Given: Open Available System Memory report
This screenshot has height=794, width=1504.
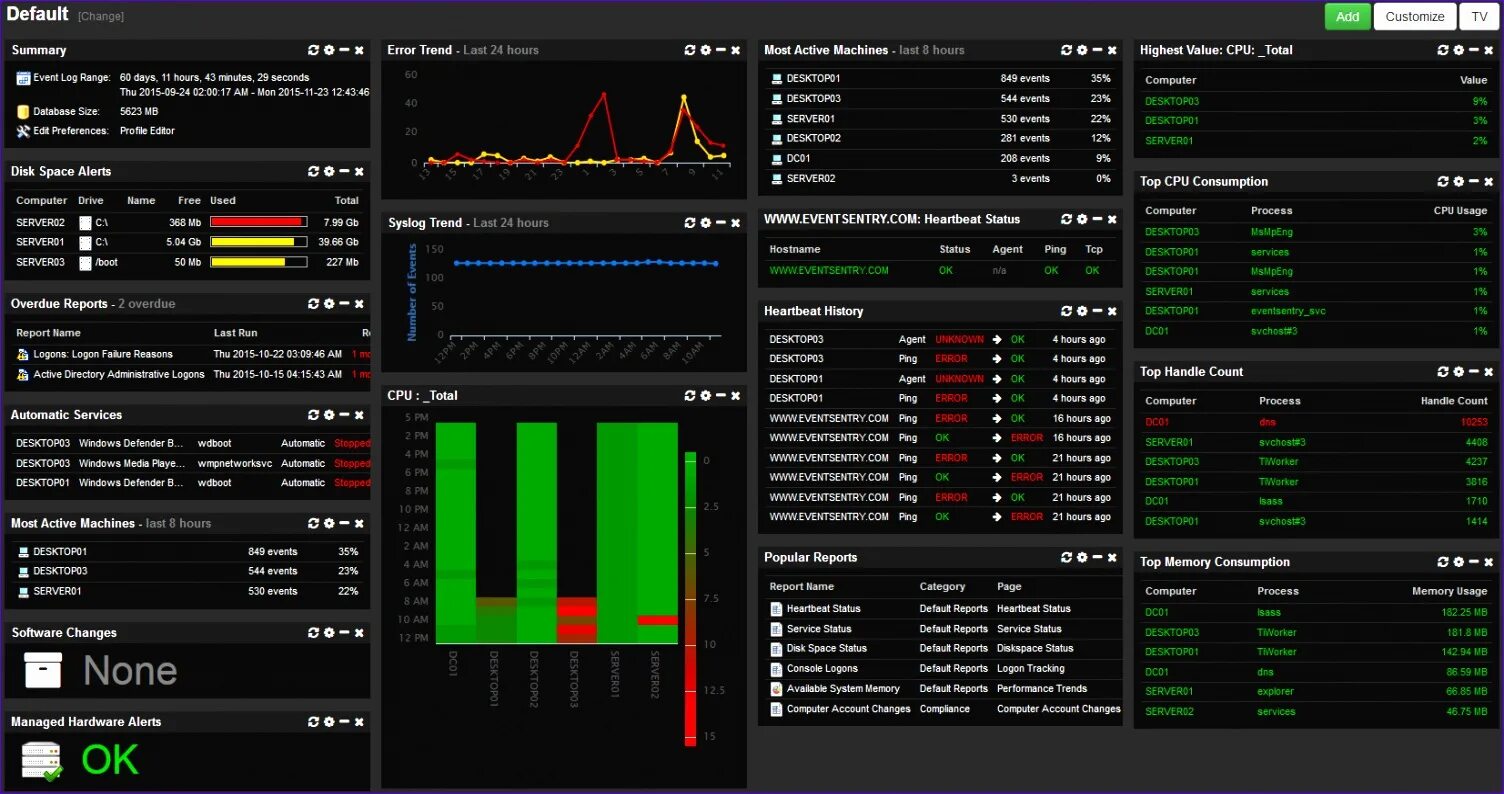Looking at the screenshot, I should [x=843, y=689].
